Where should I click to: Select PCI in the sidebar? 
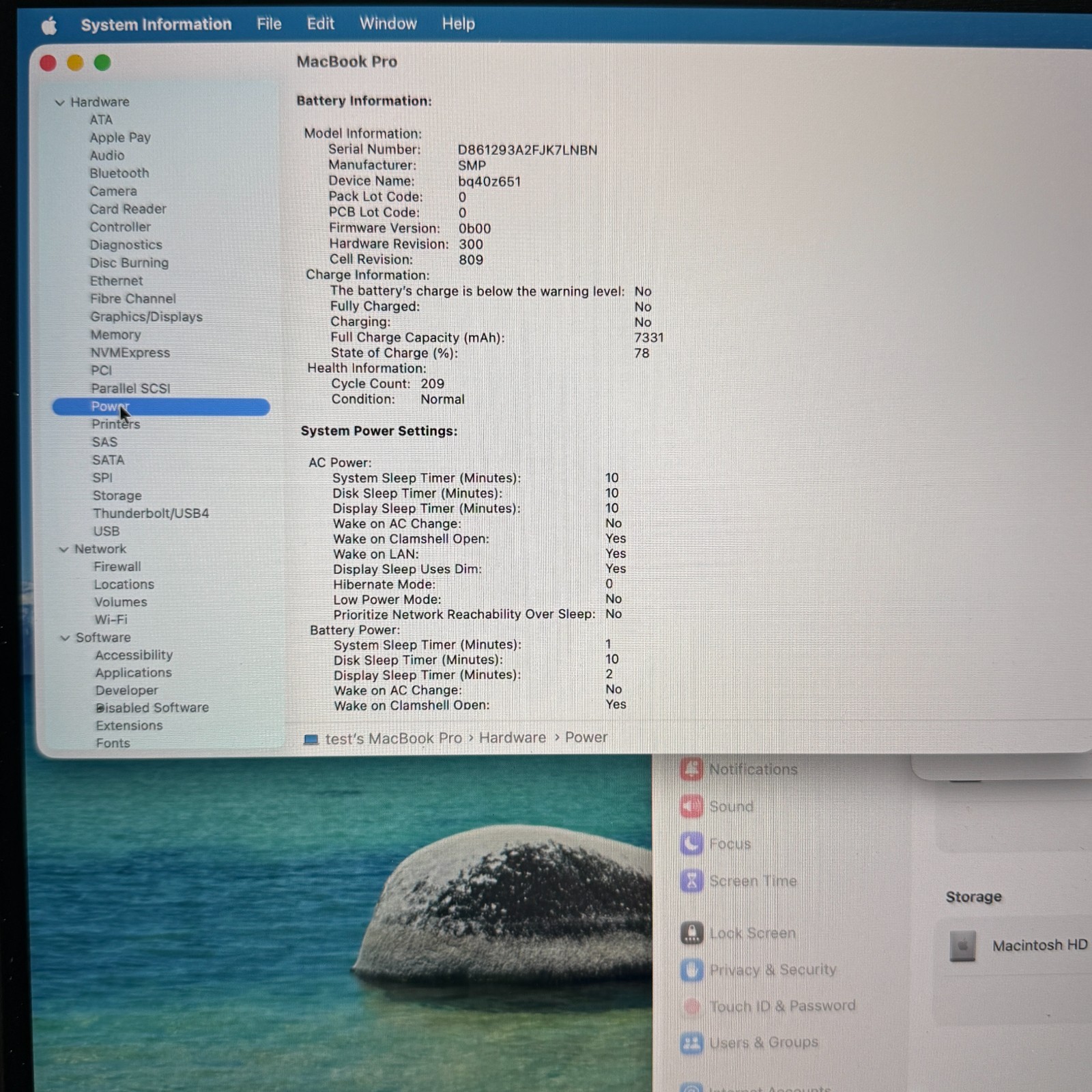[102, 371]
